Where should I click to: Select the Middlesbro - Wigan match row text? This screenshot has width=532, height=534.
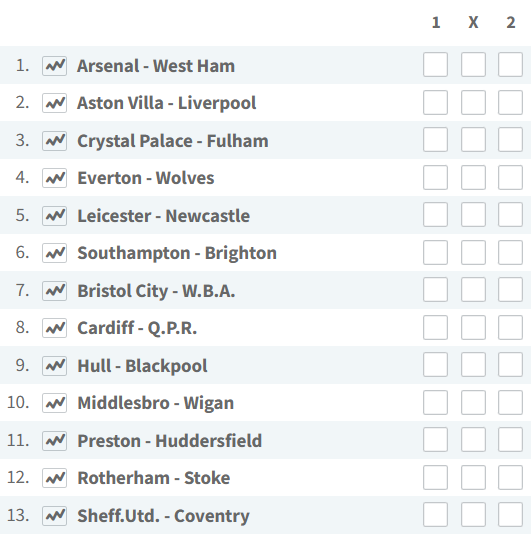[x=156, y=403]
